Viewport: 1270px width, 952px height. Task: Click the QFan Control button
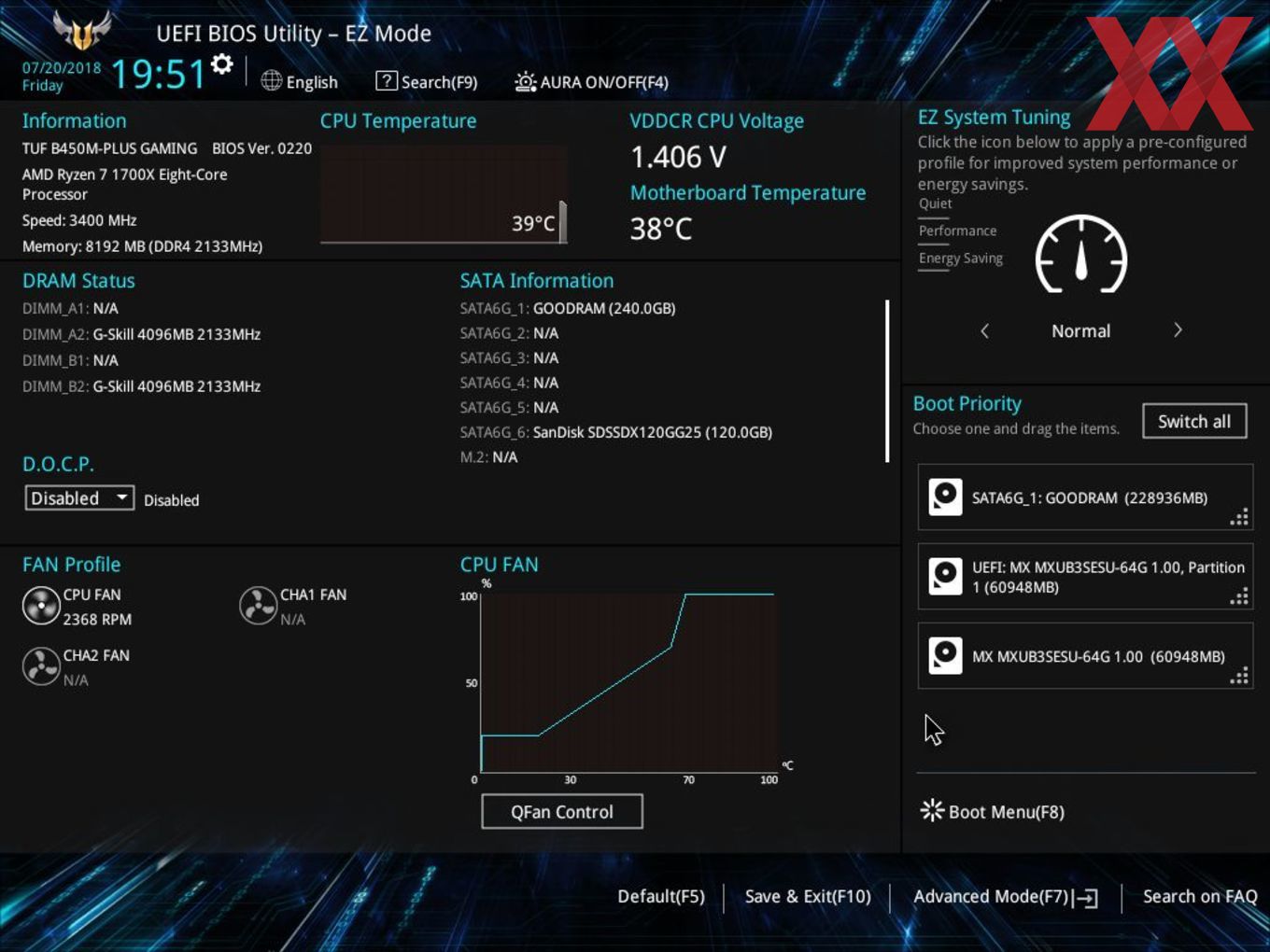[562, 811]
